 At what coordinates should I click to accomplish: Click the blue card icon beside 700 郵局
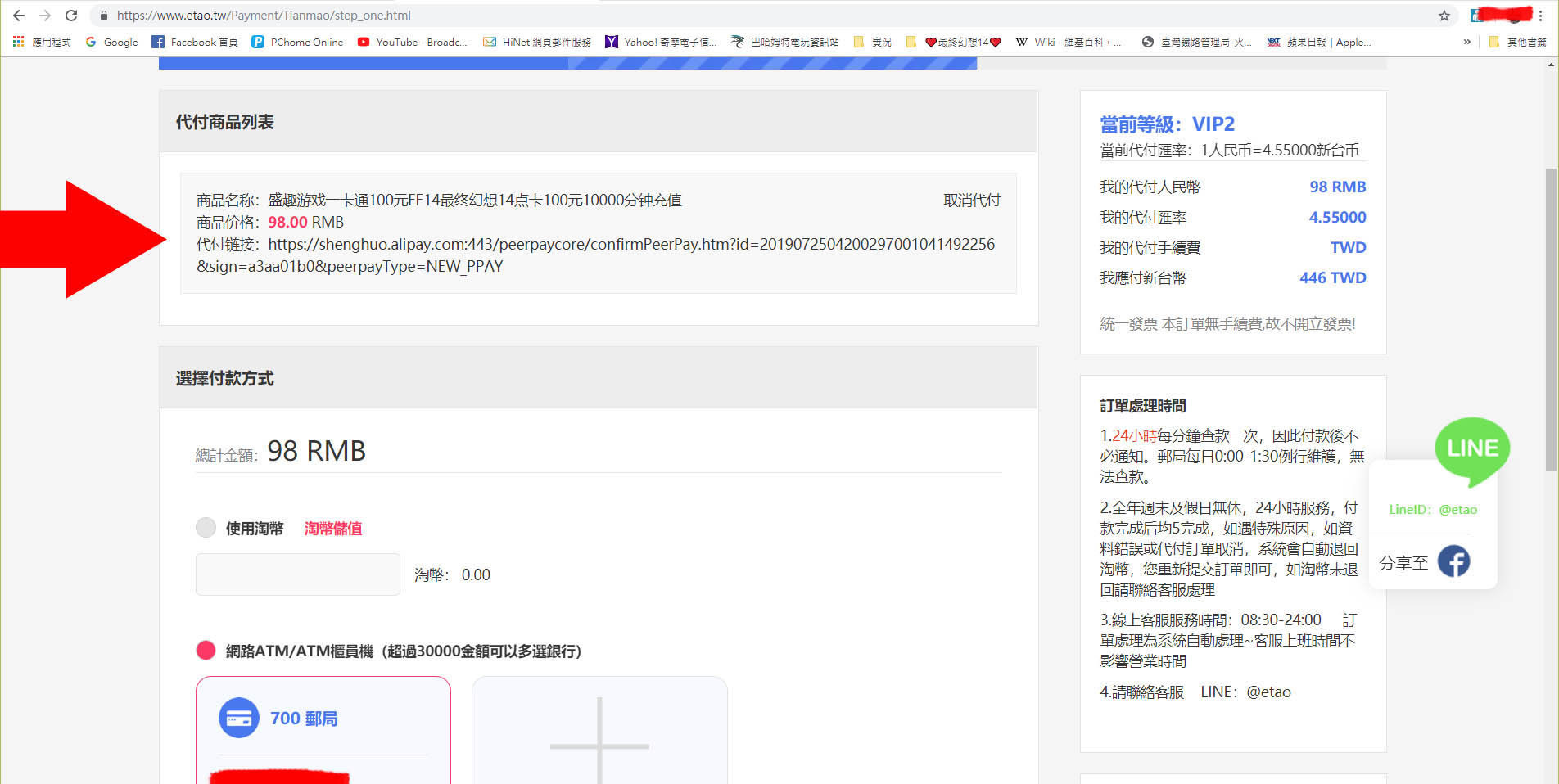(x=239, y=719)
